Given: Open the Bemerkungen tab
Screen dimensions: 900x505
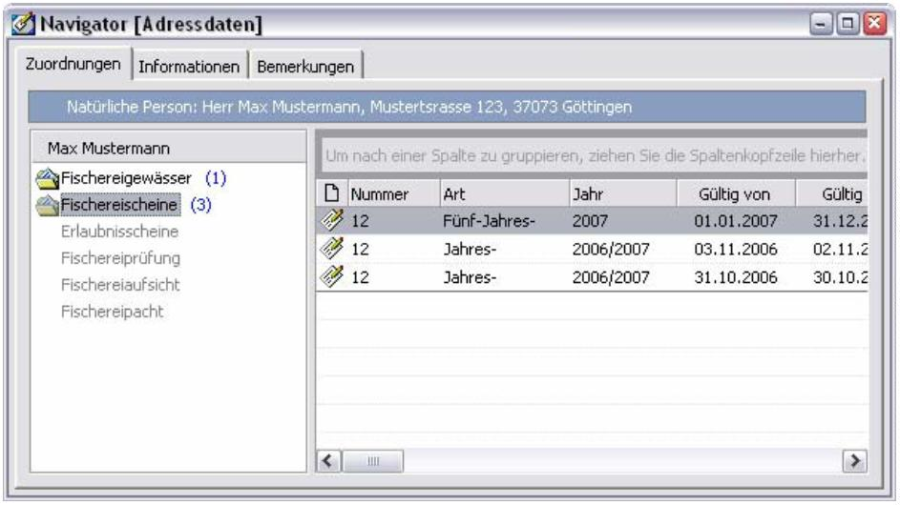Looking at the screenshot, I should (305, 66).
